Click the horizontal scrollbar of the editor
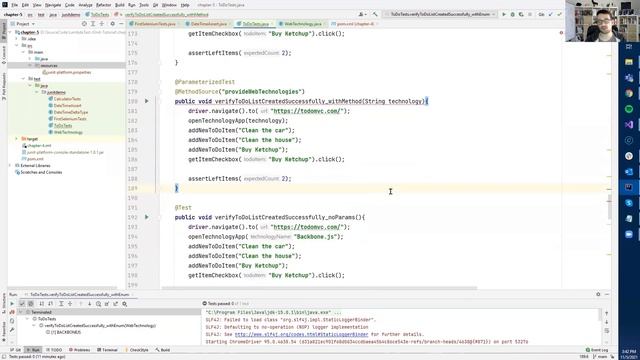The width and height of the screenshot is (640, 360). pyautogui.click(x=319, y=288)
